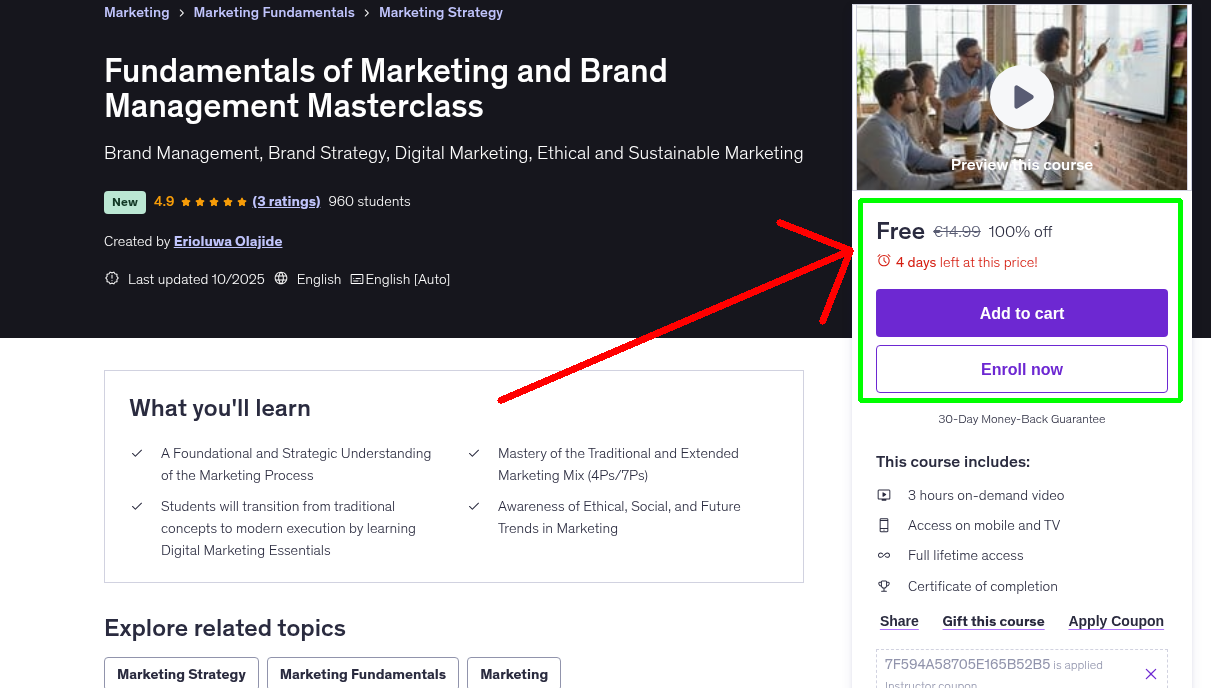Navigate to Marketing breadcrumb
Viewport: 1211px width, 688px height.
[136, 12]
